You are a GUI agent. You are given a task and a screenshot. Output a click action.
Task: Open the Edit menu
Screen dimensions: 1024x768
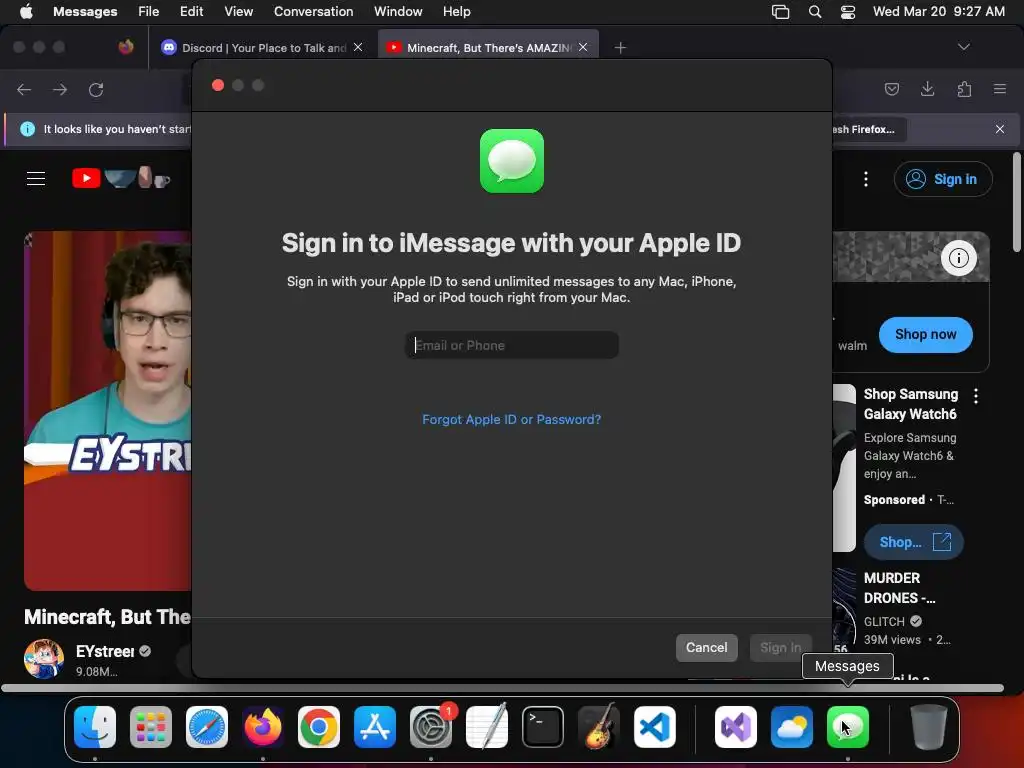pos(191,12)
